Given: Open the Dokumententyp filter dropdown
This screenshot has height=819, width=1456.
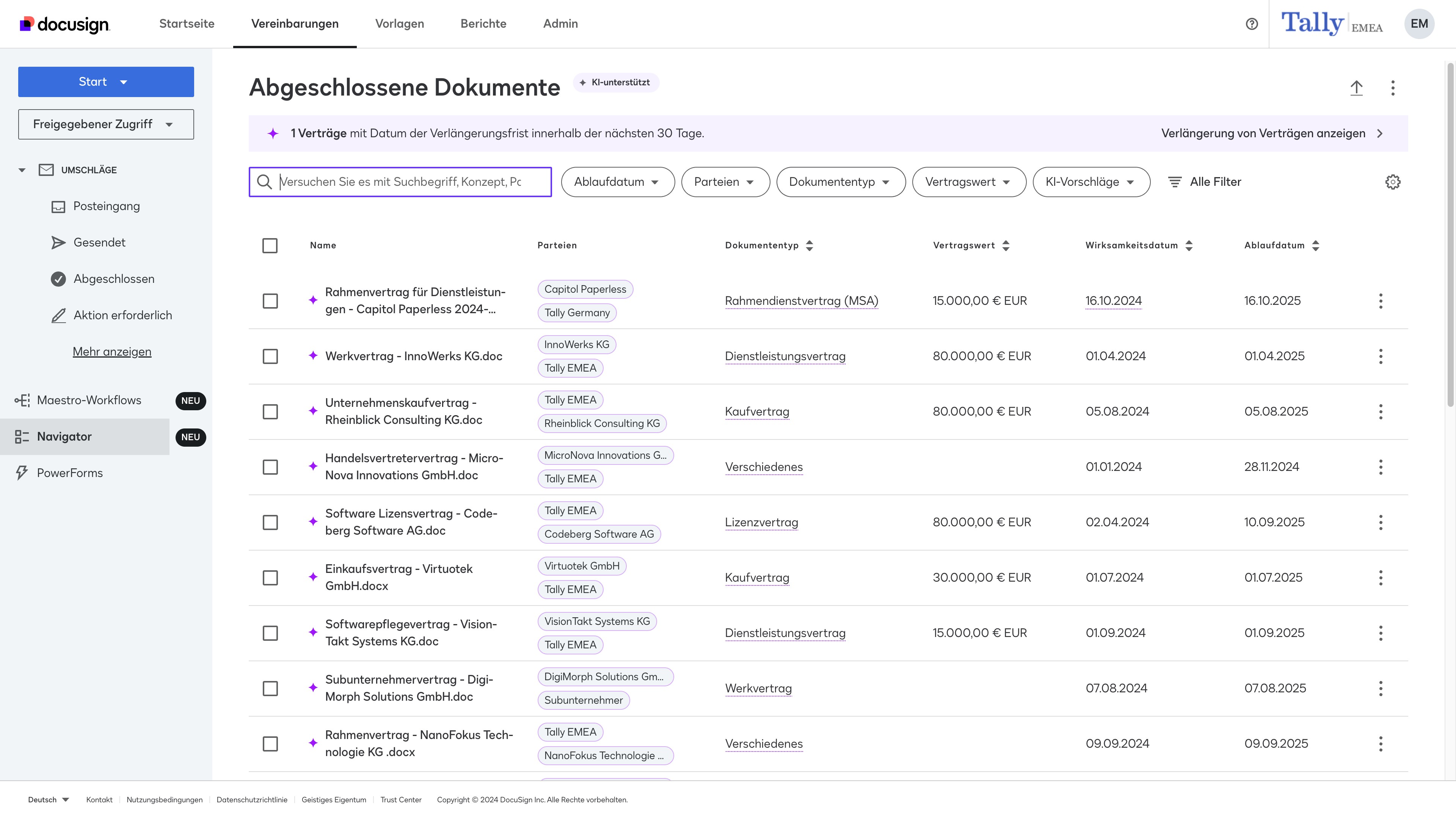Looking at the screenshot, I should click(840, 182).
